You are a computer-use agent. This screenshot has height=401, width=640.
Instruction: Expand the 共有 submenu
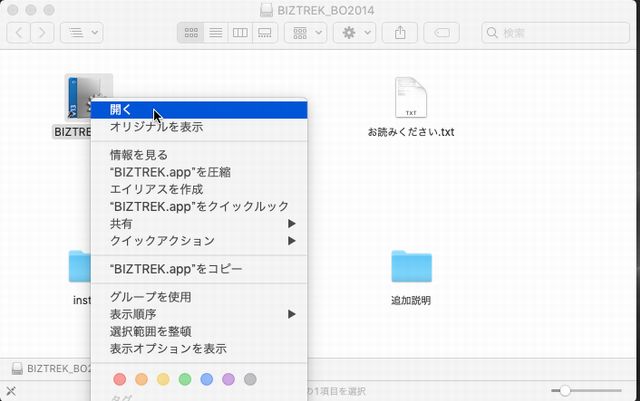(x=199, y=224)
